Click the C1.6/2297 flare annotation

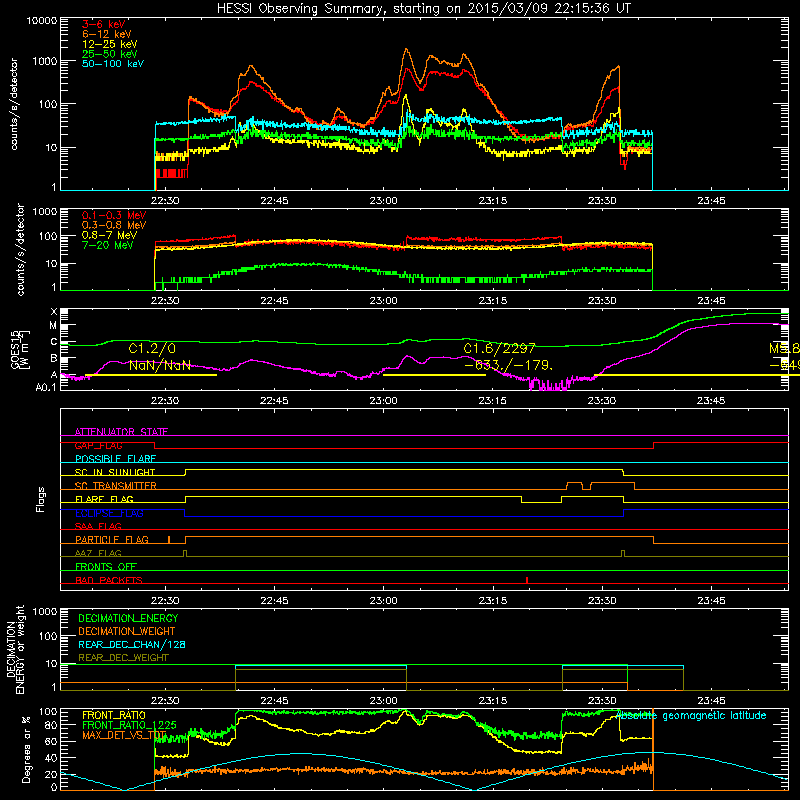pos(499,348)
